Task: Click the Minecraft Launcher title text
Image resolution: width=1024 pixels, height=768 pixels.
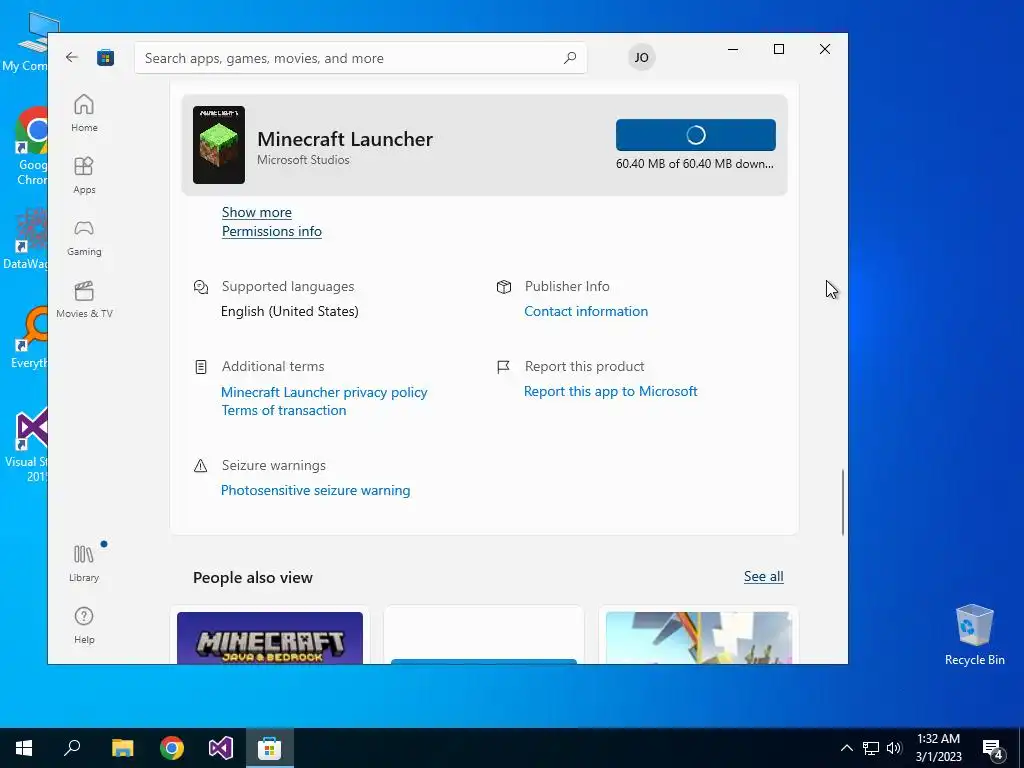Action: 345,139
